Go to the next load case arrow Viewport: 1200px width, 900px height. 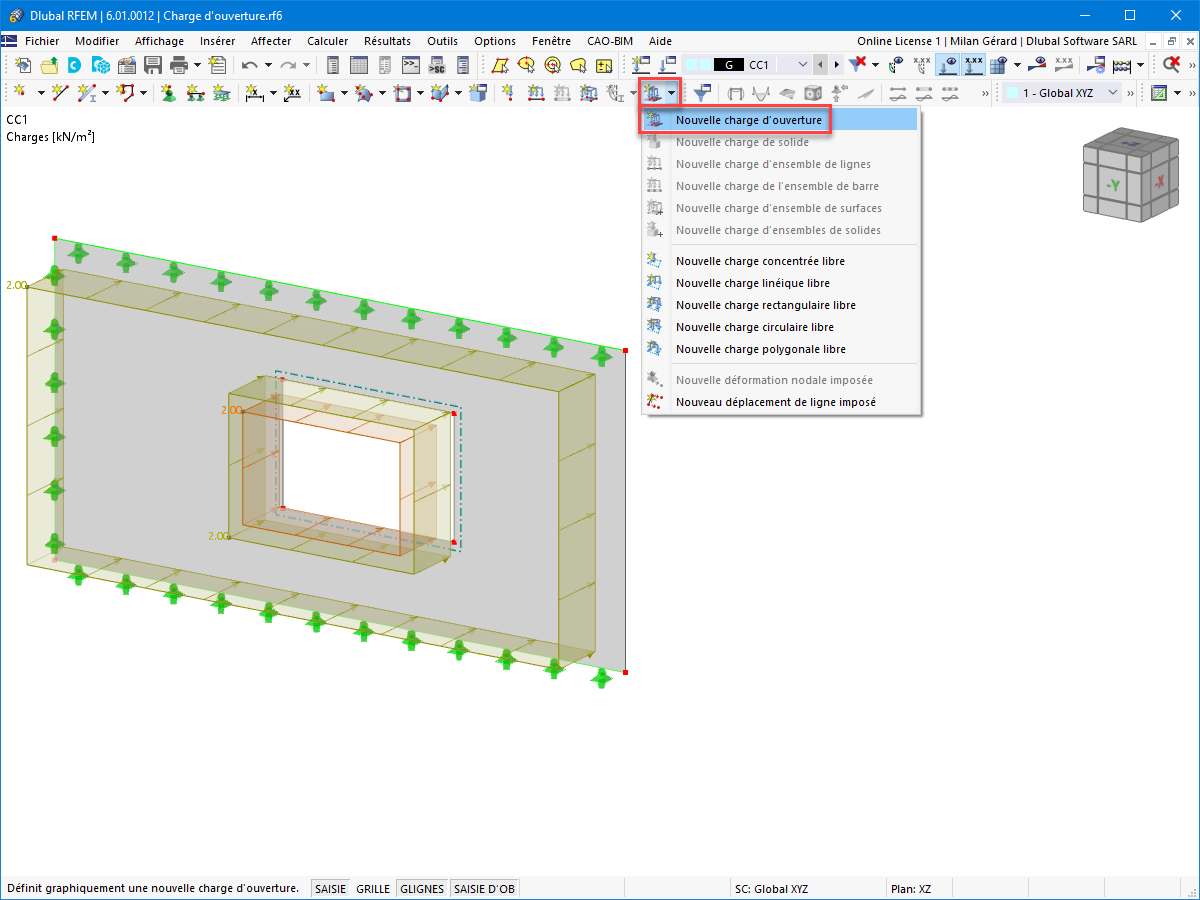pos(837,65)
